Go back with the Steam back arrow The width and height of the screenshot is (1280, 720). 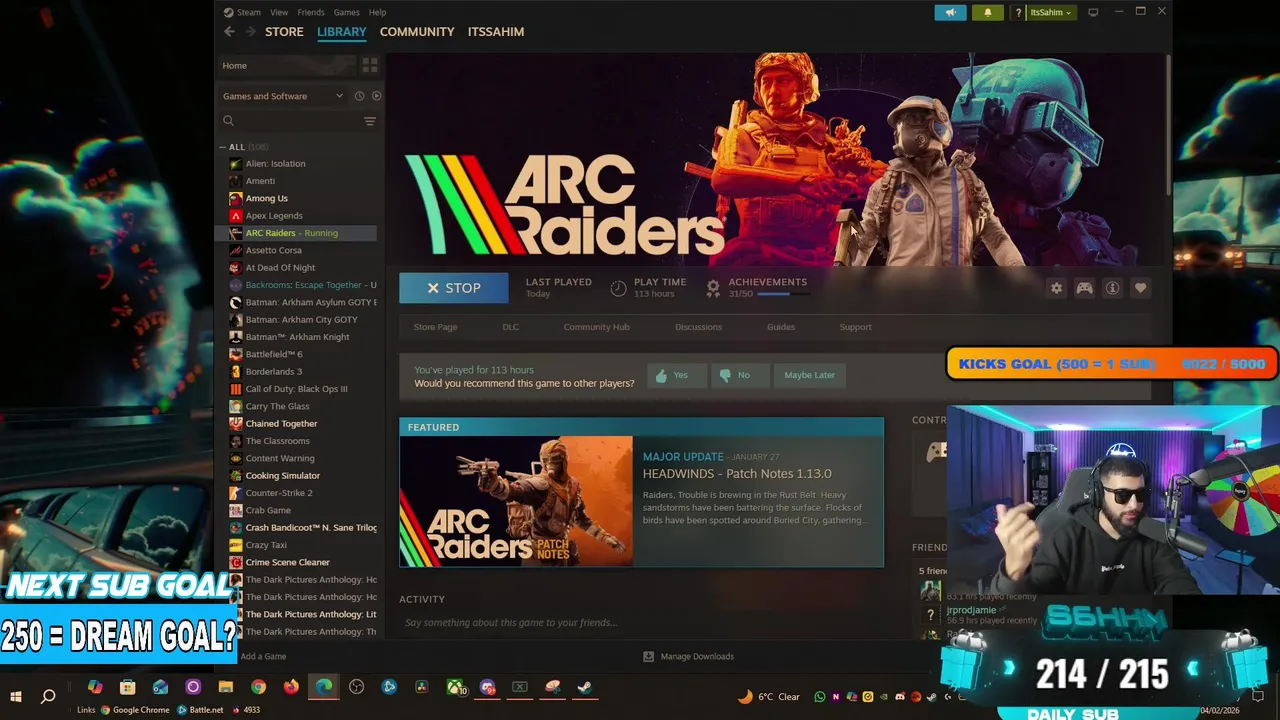coord(229,32)
